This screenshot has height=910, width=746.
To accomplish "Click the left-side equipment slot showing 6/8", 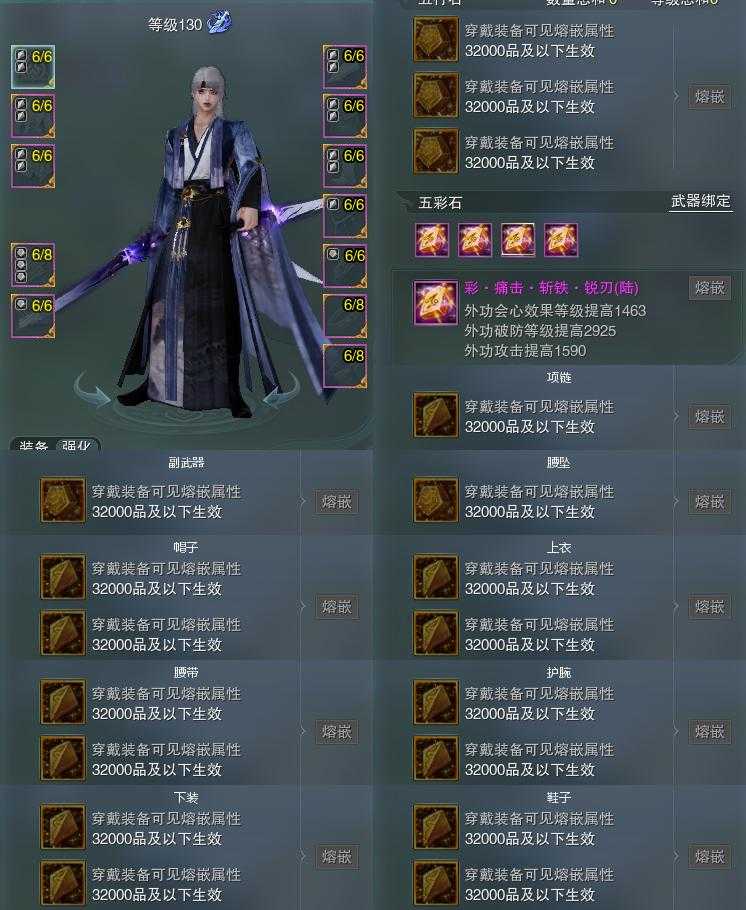I will click(33, 265).
